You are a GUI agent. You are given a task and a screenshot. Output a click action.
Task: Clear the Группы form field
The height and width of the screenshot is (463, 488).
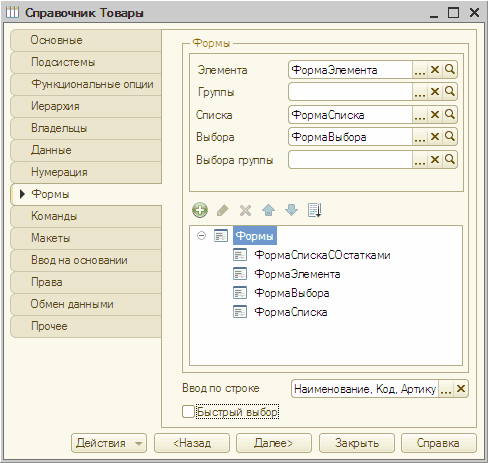coord(435,92)
